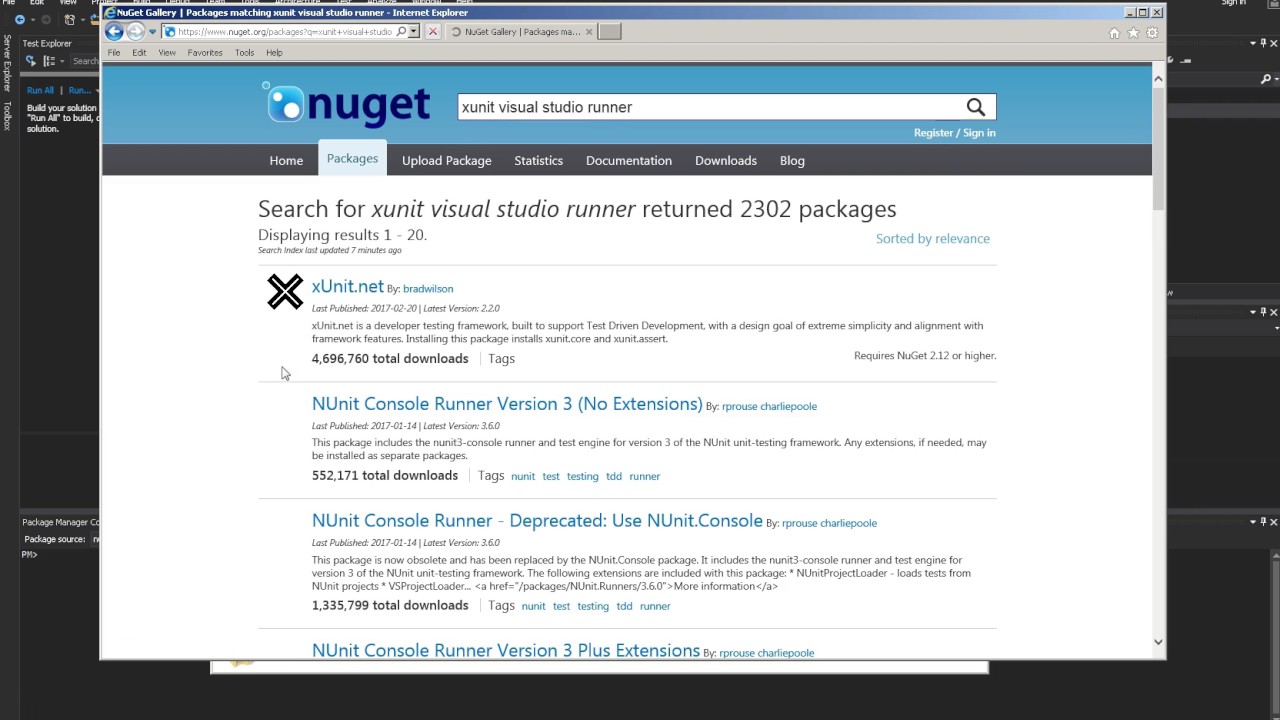The width and height of the screenshot is (1280, 720).
Task: Click Test Explorer's group-by toolbar icon
Action: [50, 61]
